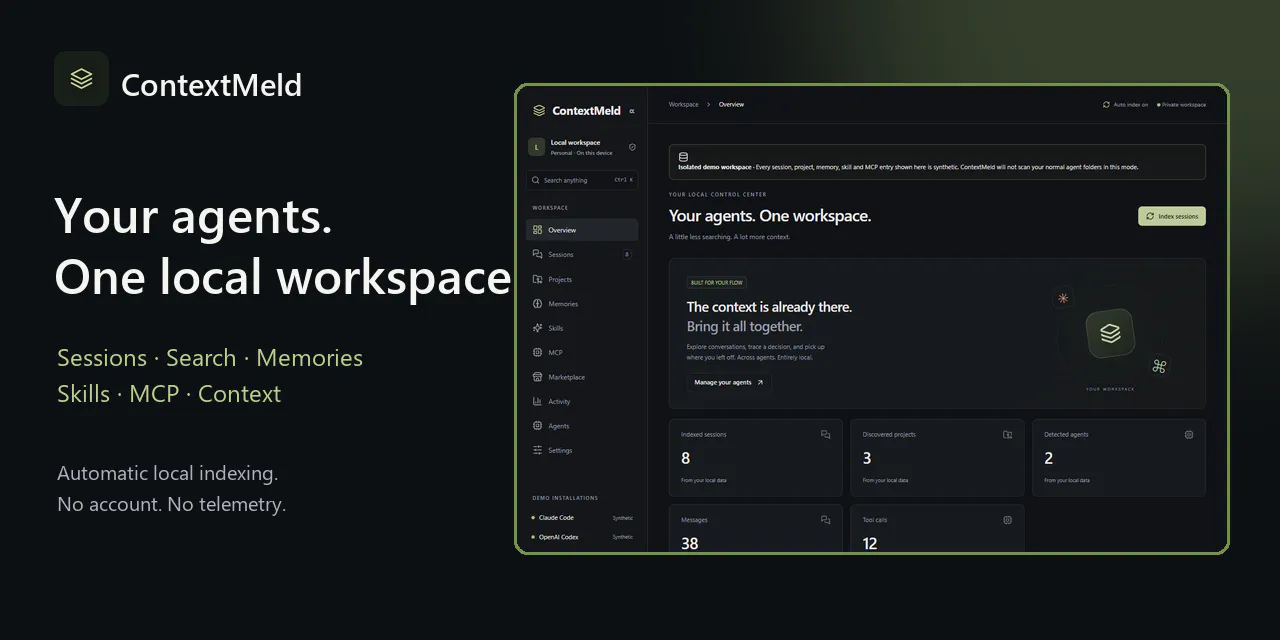Viewport: 1280px width, 640px height.
Task: Click the Settings sliders icon in sidebar
Action: [x=538, y=450]
